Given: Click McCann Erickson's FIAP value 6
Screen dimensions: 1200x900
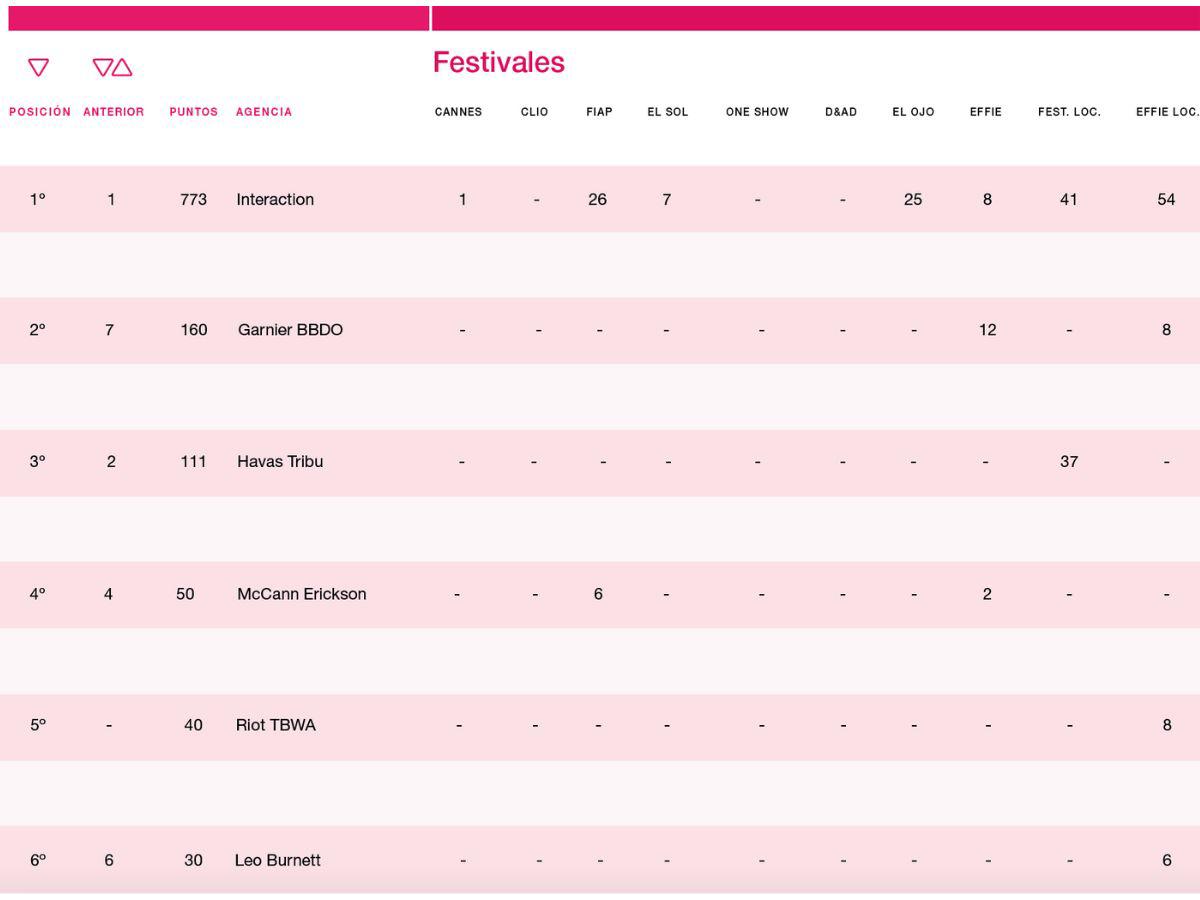Looking at the screenshot, I should [598, 594].
